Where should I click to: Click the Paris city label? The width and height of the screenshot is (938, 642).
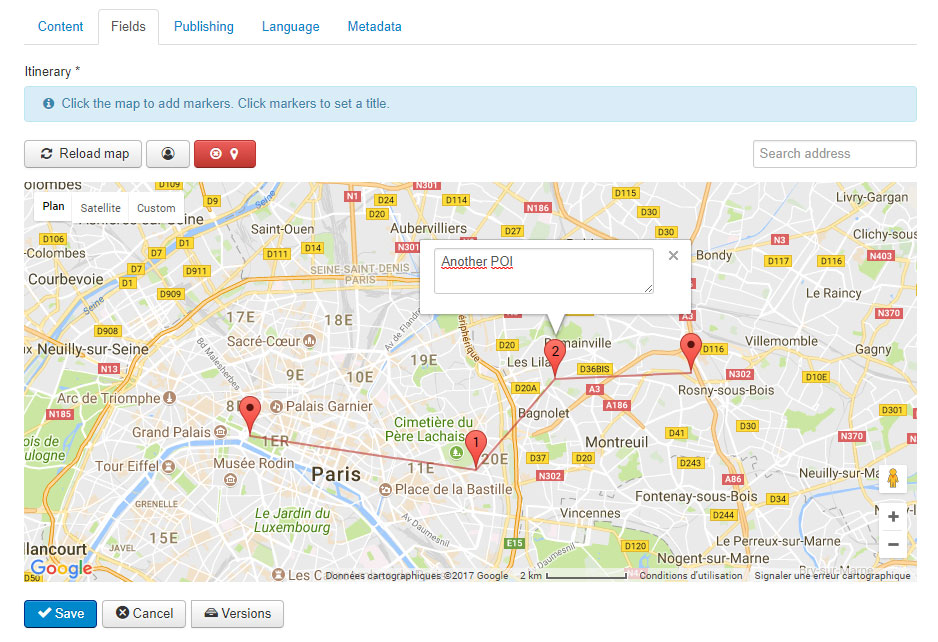point(336,474)
